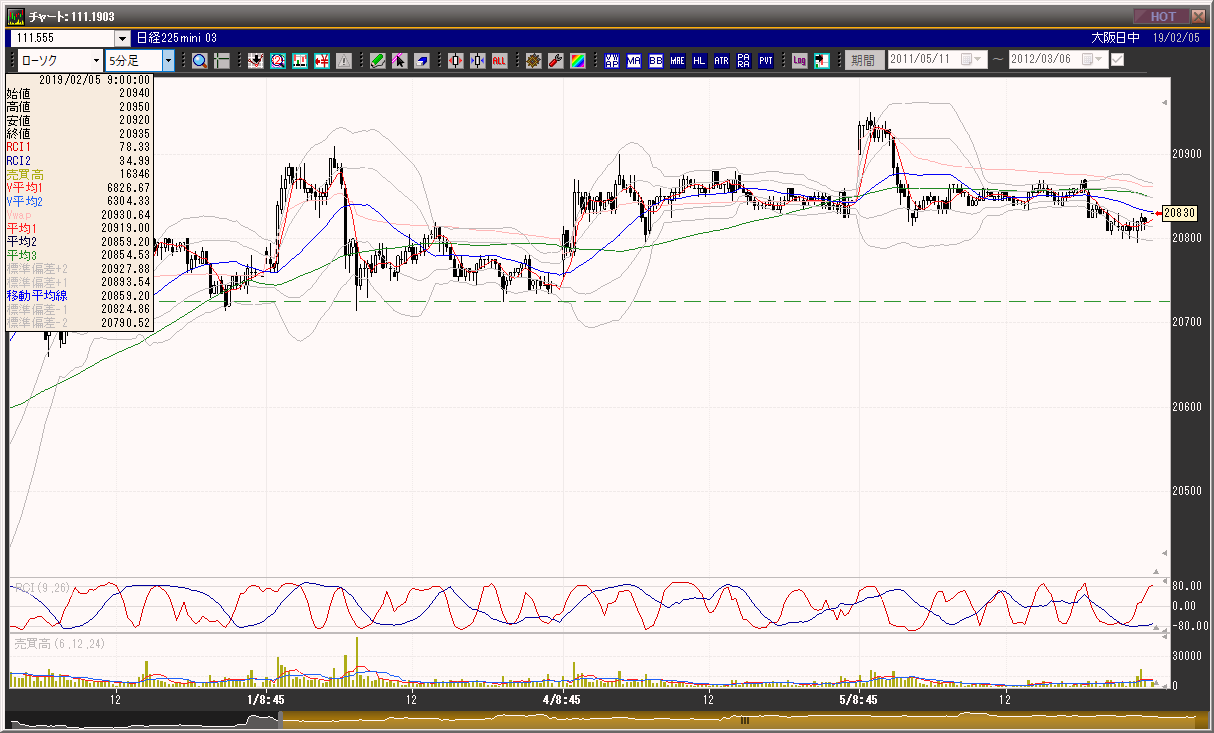Click the crosshair cursor icon
The height and width of the screenshot is (733, 1214).
tap(222, 61)
